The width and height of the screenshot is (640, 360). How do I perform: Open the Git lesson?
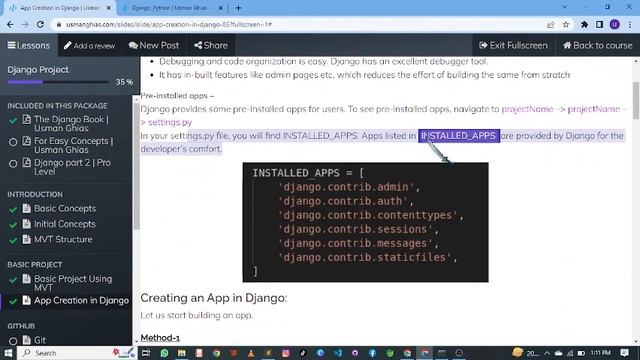tap(40, 340)
